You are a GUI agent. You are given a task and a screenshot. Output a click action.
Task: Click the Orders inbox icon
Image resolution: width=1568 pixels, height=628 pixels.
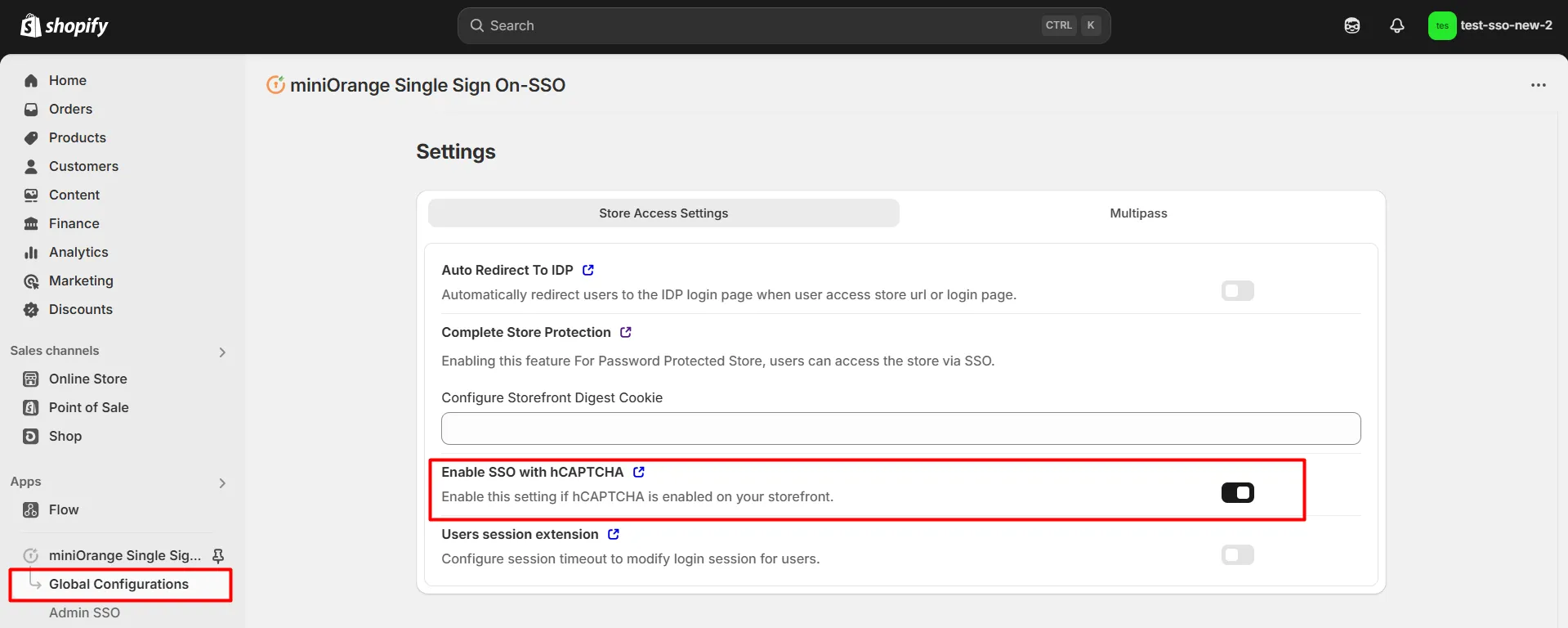31,109
